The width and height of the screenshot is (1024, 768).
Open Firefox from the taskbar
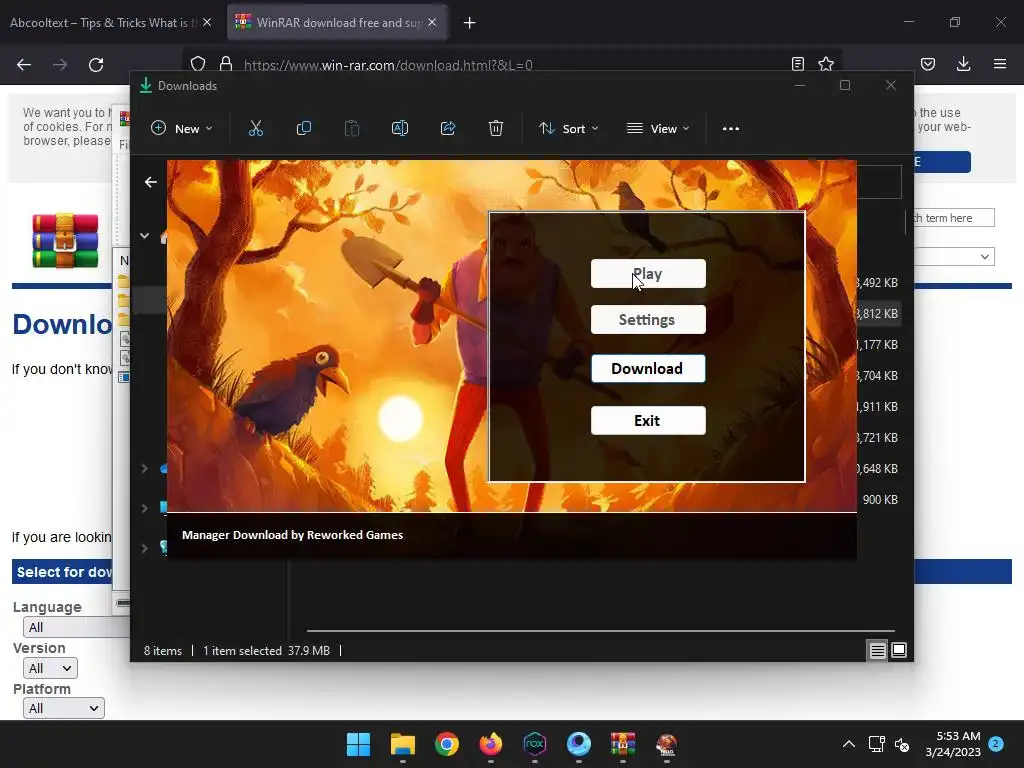pyautogui.click(x=491, y=744)
